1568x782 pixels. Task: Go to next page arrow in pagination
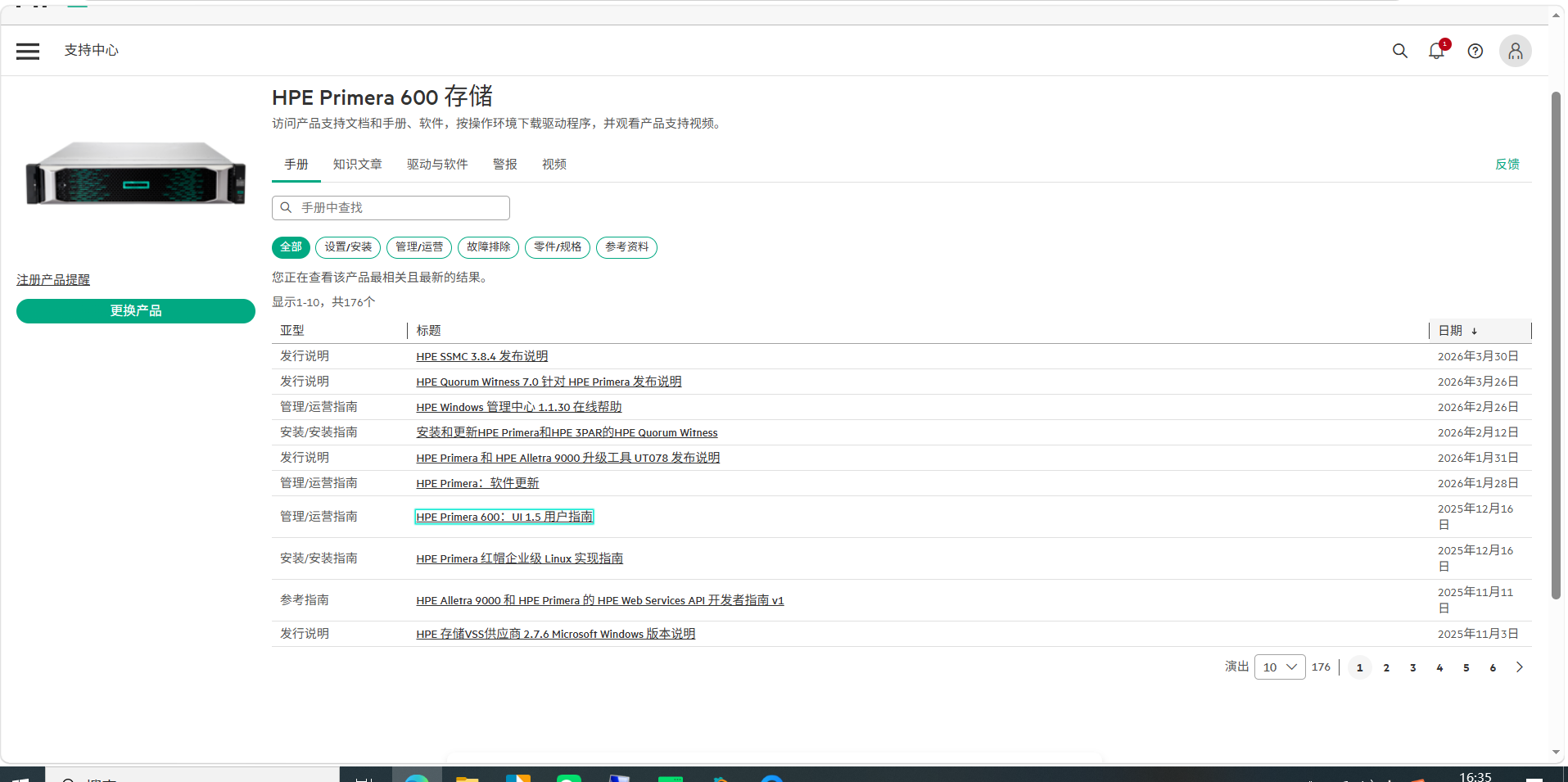pos(1520,667)
